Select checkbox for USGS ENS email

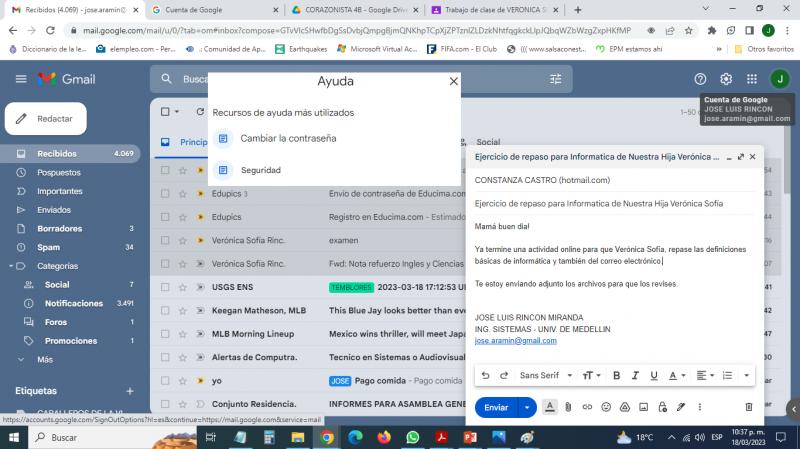click(165, 287)
